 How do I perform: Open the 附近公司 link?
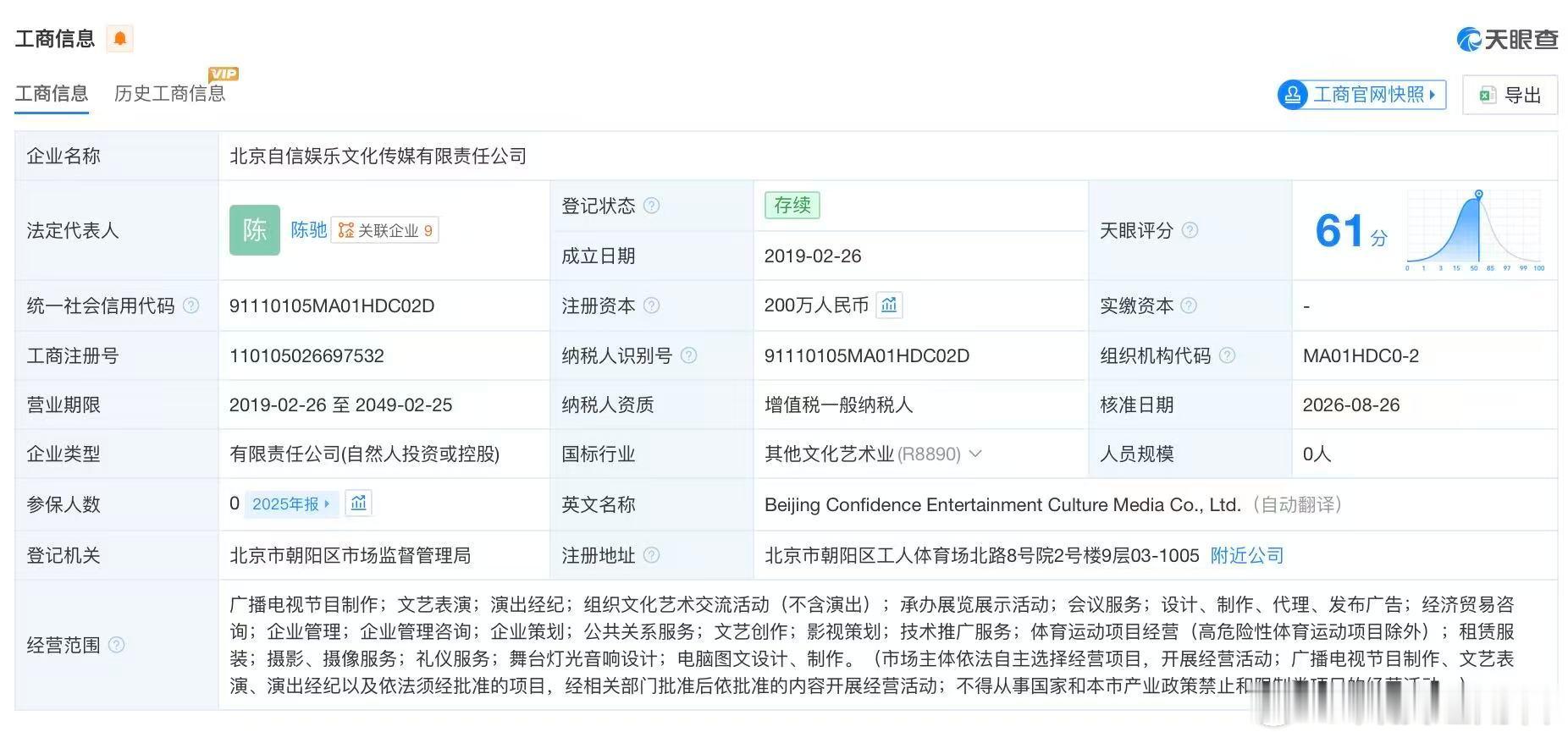coord(1247,555)
